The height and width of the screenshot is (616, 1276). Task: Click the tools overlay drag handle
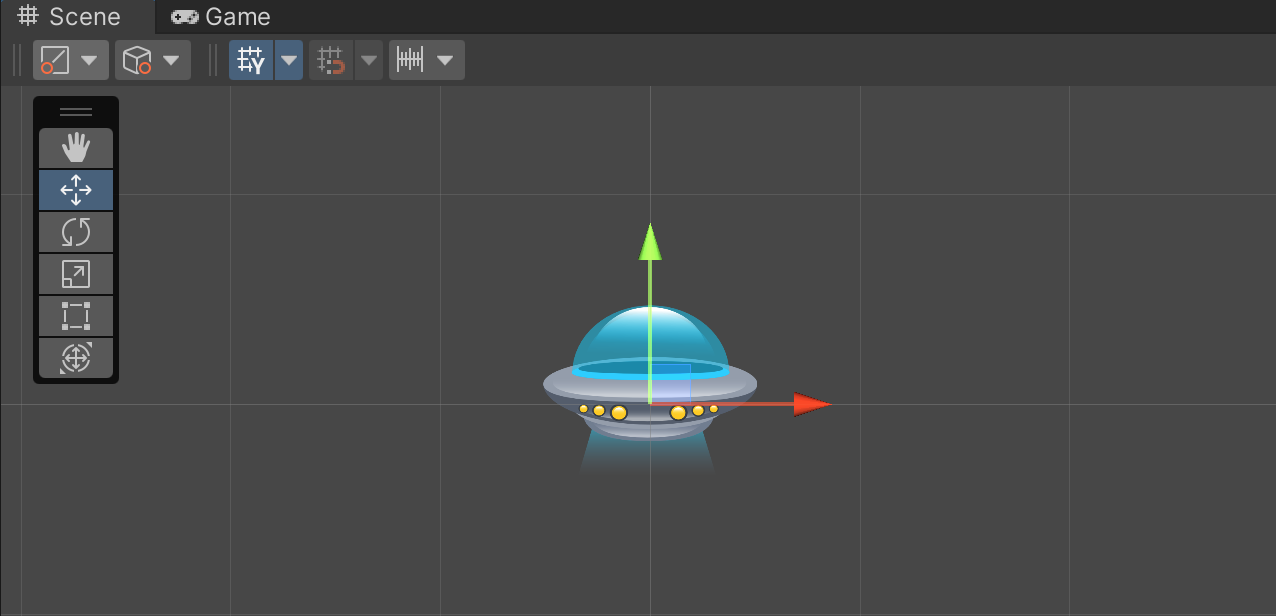(76, 112)
